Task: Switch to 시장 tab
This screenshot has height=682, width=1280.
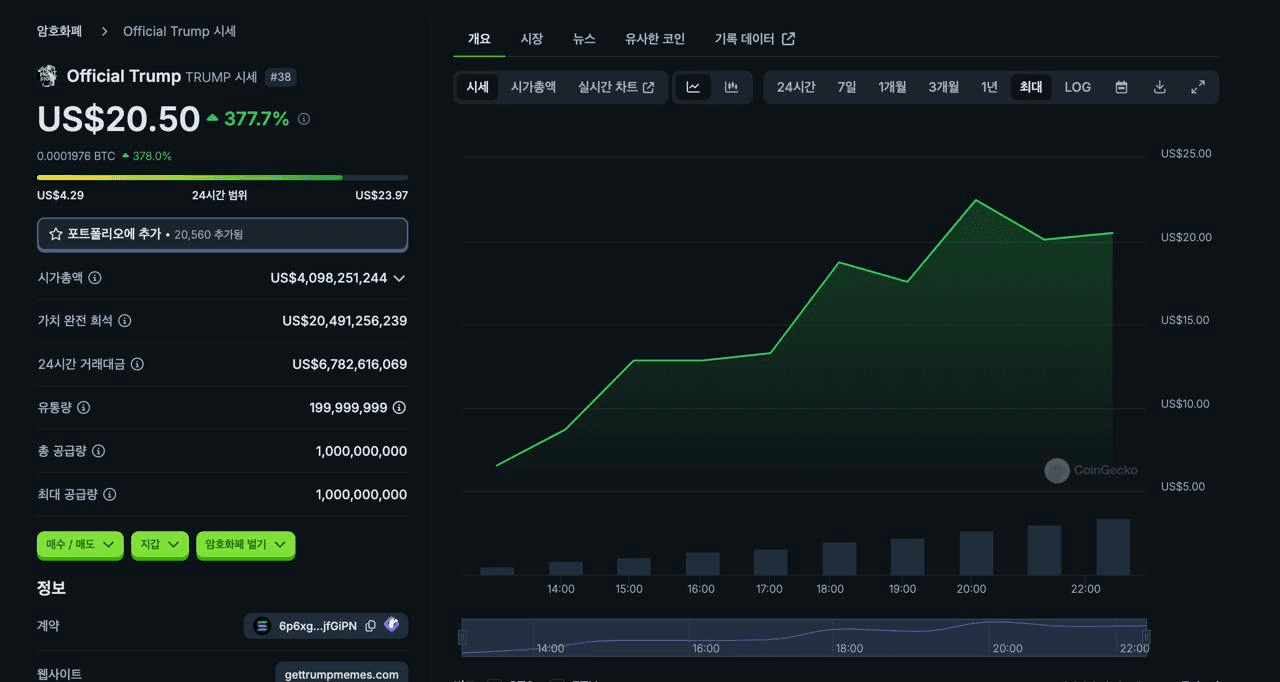Action: coord(531,39)
